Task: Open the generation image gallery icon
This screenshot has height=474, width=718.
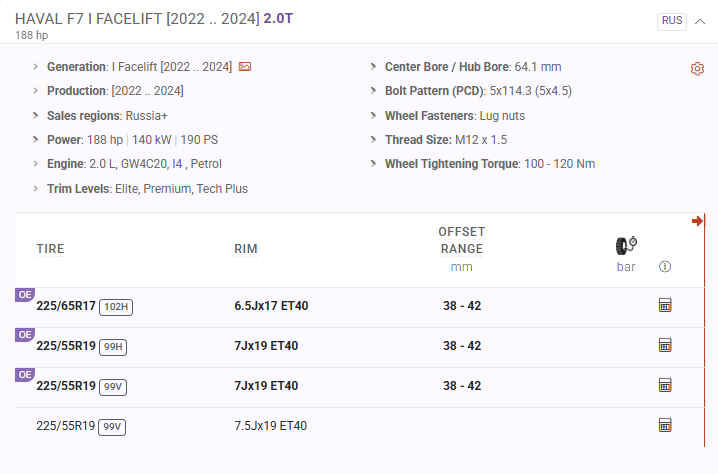Action: tap(245, 67)
